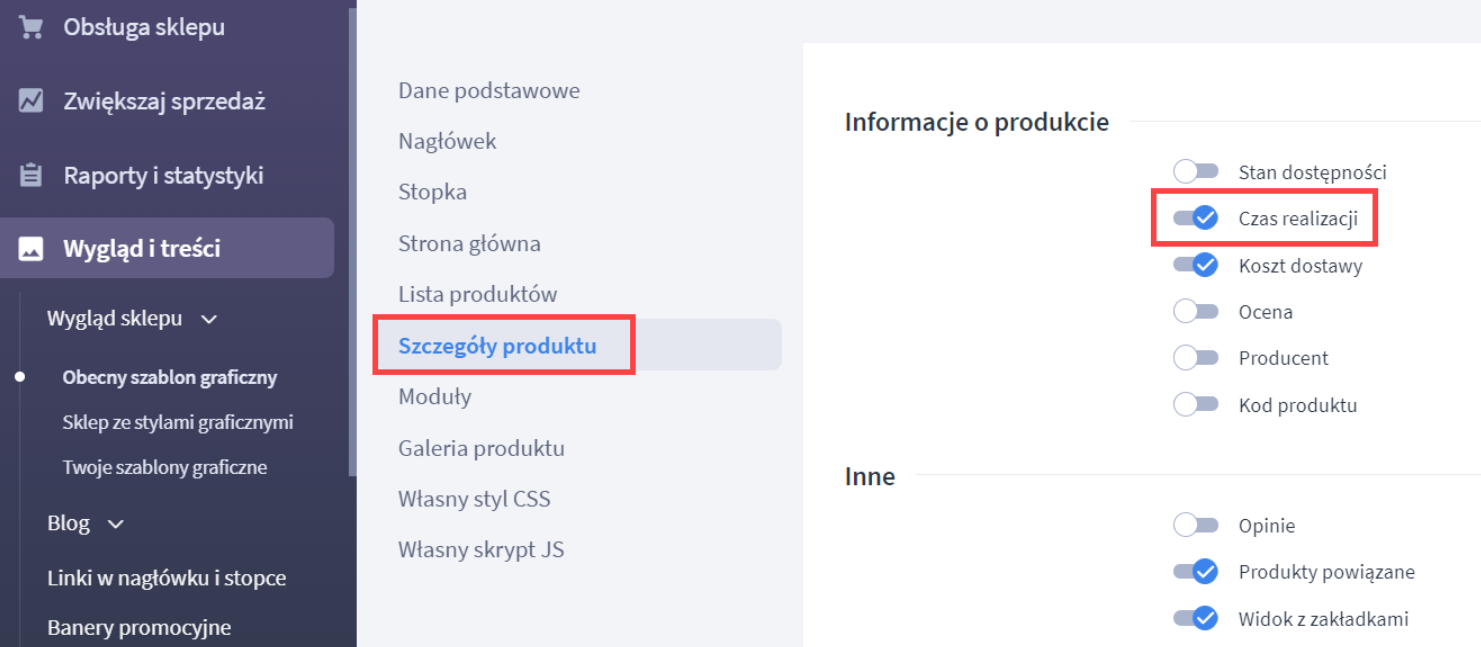
Task: Enable the Kod produktu toggle
Action: [1196, 404]
